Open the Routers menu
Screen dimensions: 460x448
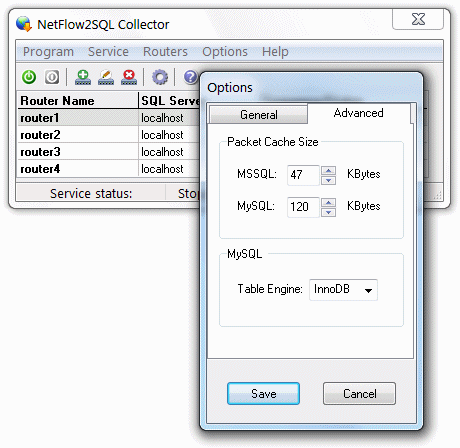(165, 52)
